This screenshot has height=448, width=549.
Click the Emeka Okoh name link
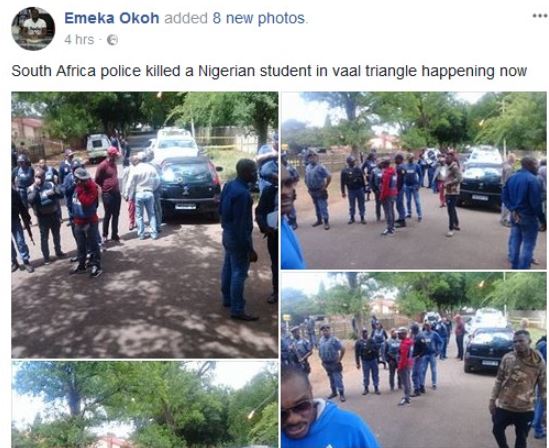click(x=112, y=18)
